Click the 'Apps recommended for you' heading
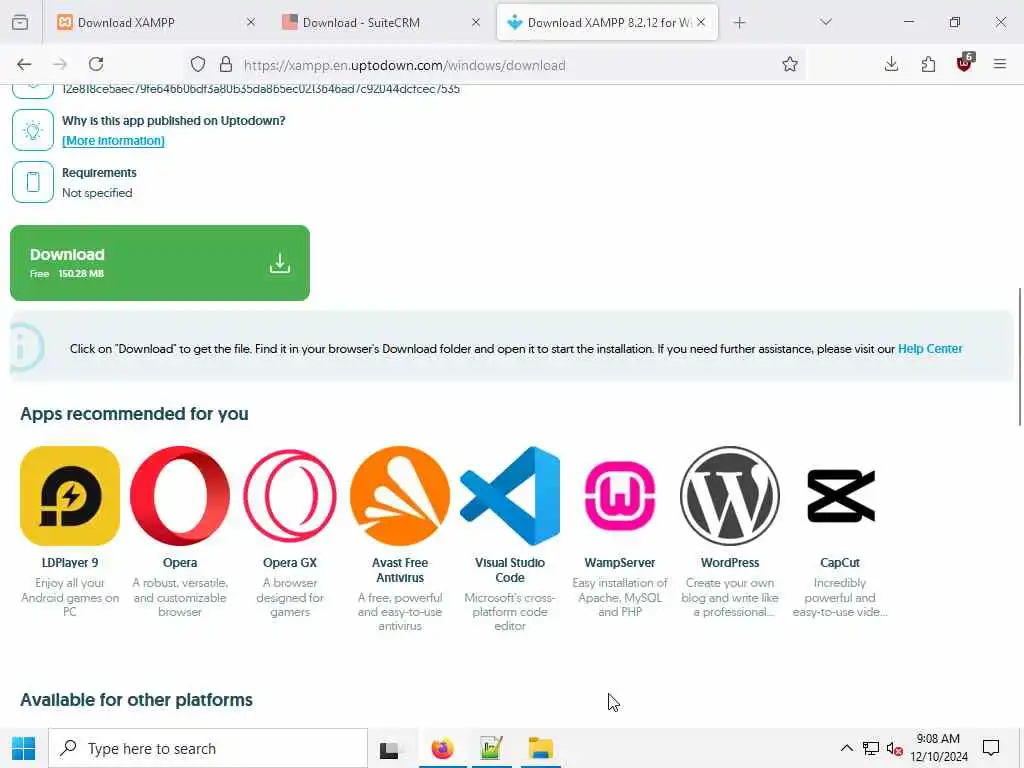The image size is (1024, 768). click(x=135, y=413)
